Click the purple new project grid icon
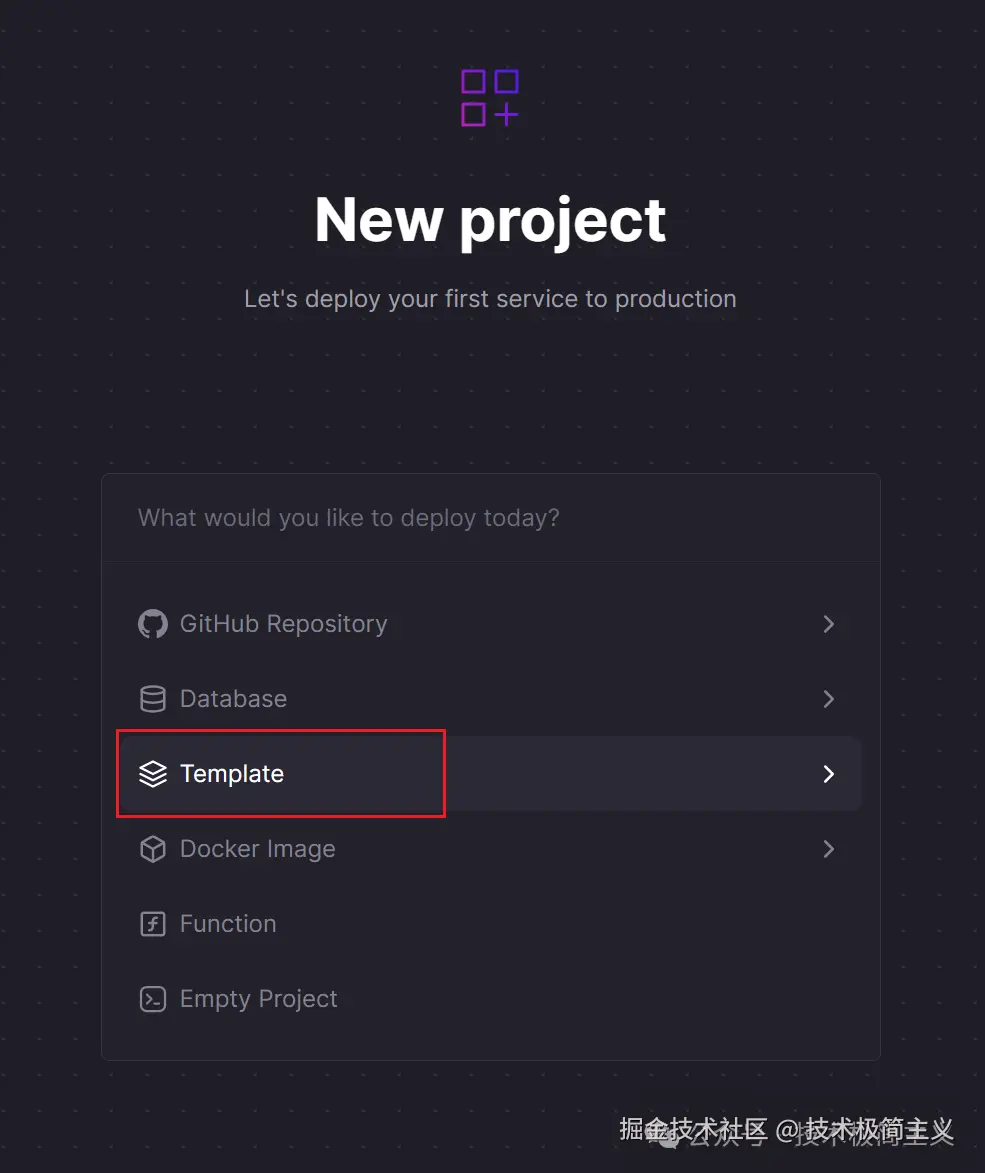Image resolution: width=985 pixels, height=1173 pixels. click(x=490, y=98)
